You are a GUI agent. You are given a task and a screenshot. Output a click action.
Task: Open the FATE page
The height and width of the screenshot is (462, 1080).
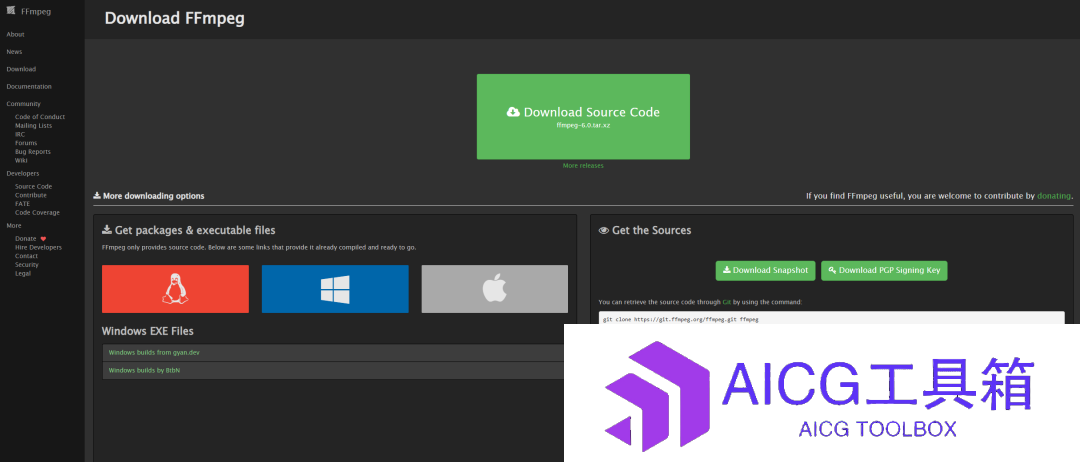[23, 204]
